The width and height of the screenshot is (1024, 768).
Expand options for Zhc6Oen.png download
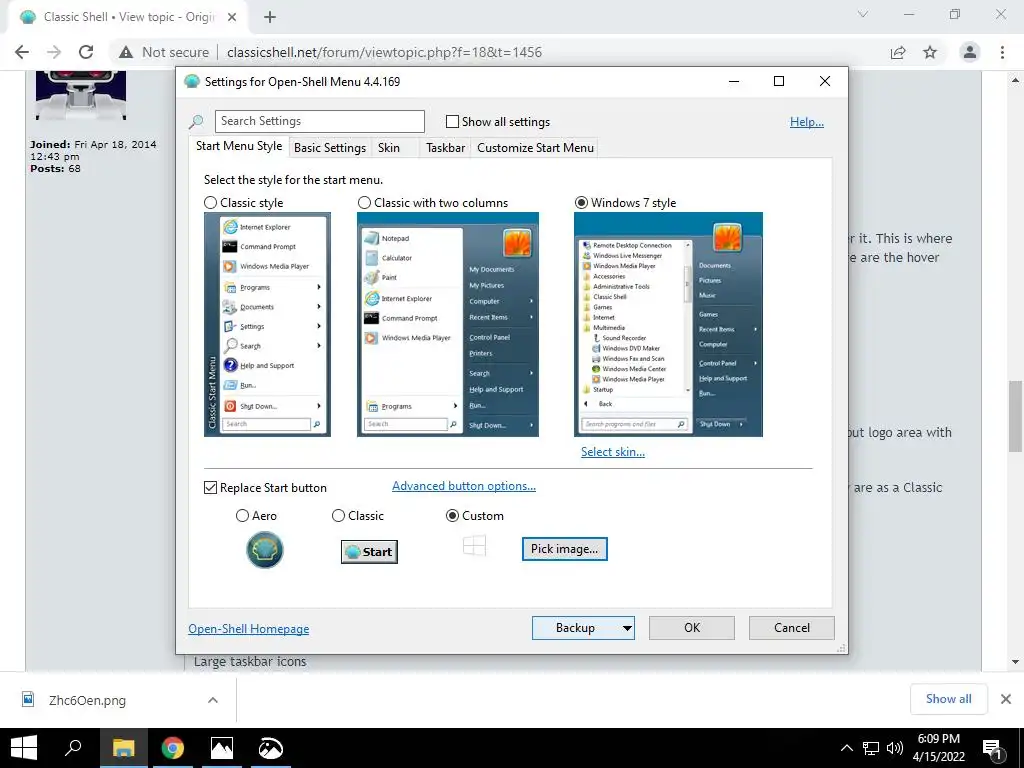tap(213, 700)
